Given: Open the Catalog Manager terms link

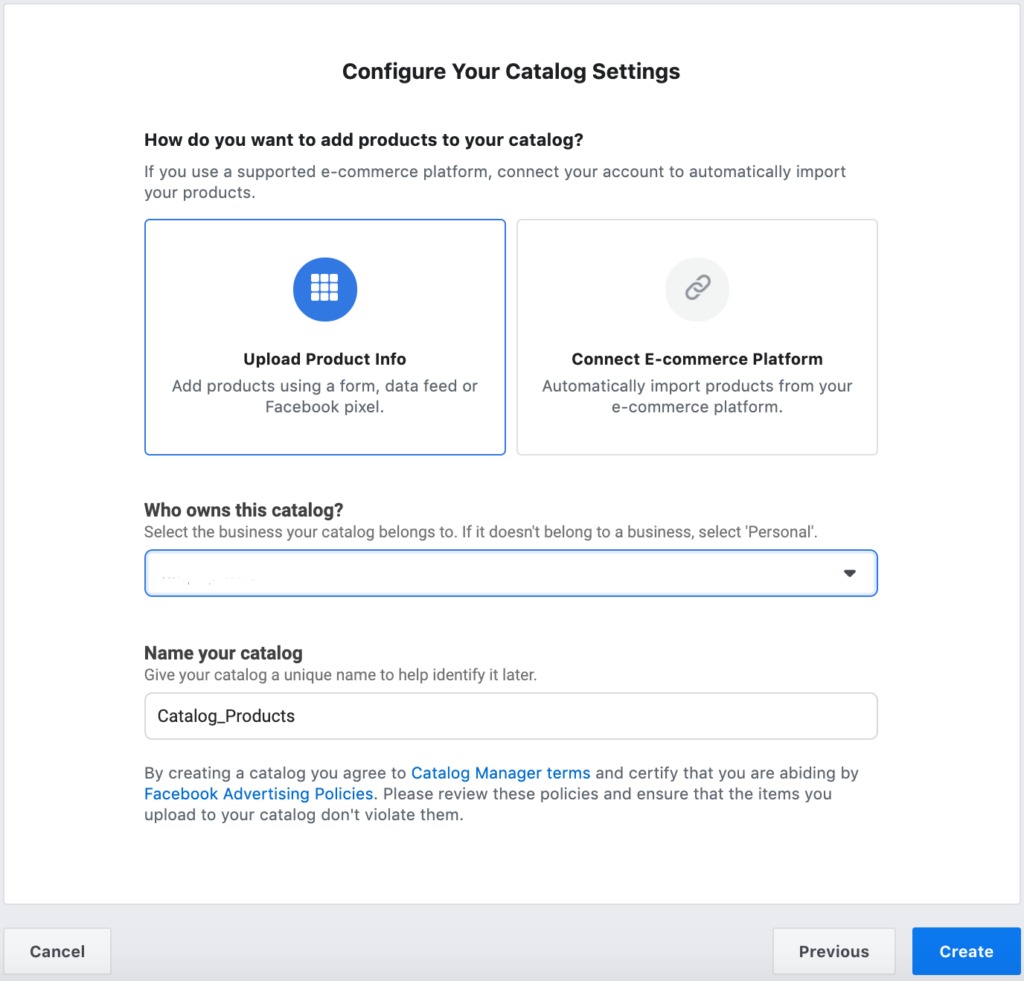Looking at the screenshot, I should pyautogui.click(x=500, y=772).
